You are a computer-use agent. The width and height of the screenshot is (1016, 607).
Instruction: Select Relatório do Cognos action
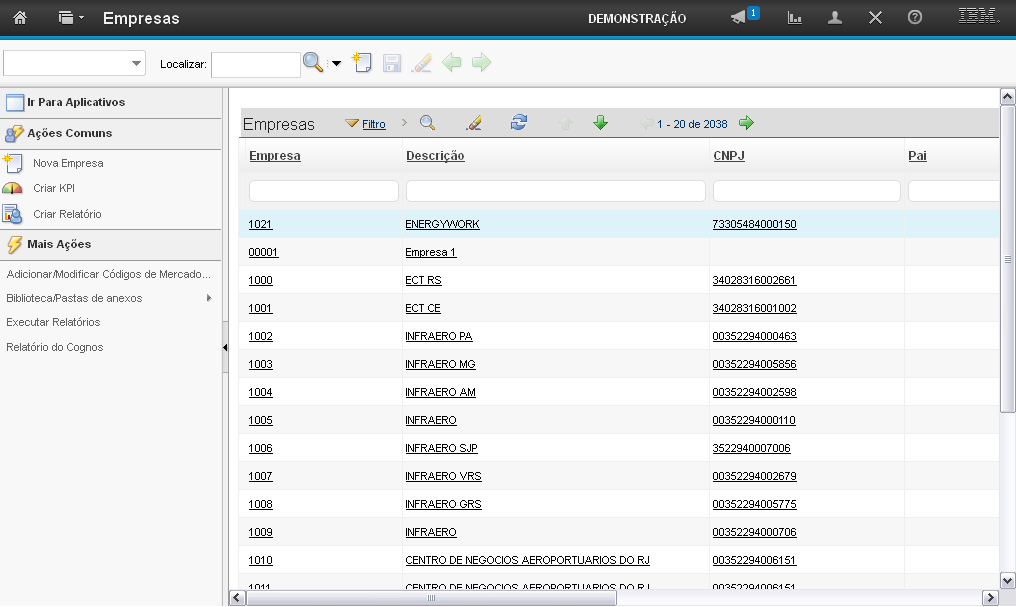click(x=54, y=347)
